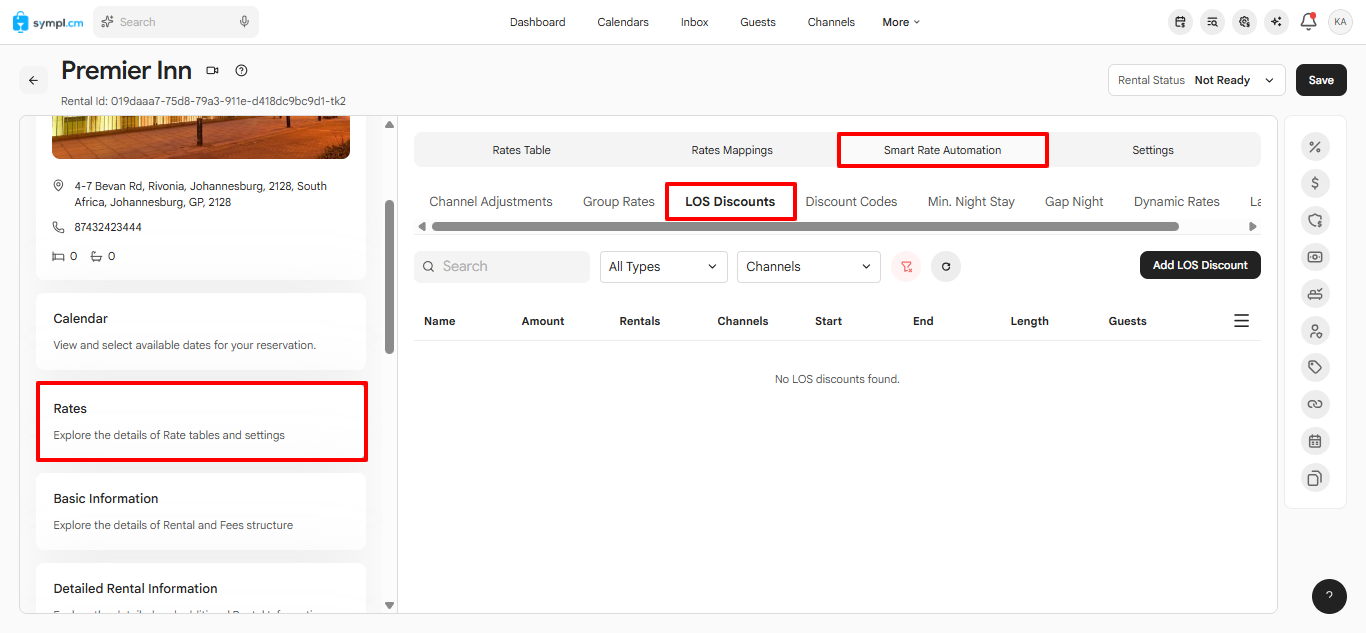
Task: Open the Group Rates sub-tab
Action: click(x=619, y=201)
